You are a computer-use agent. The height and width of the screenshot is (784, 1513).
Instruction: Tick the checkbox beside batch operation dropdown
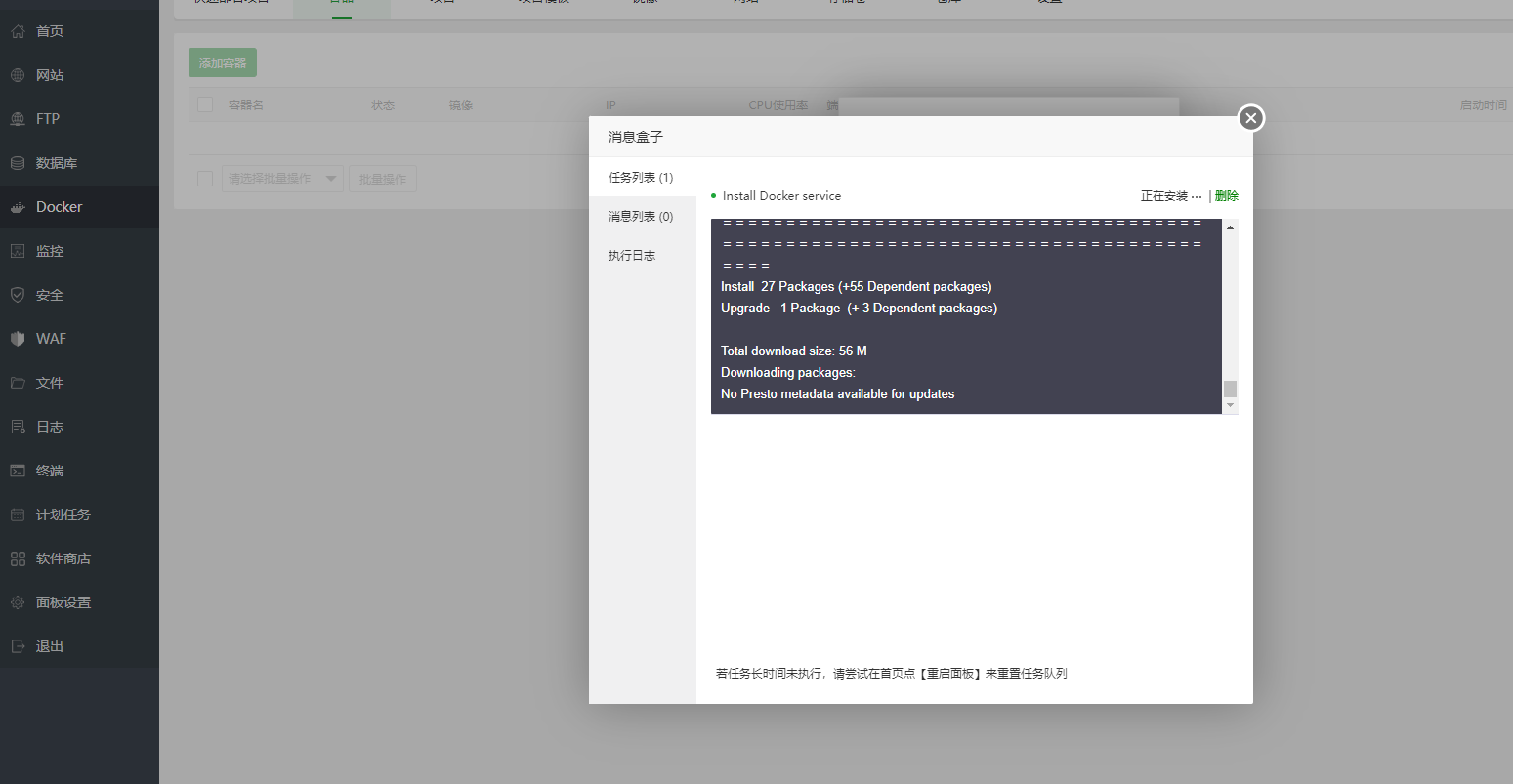[x=205, y=179]
